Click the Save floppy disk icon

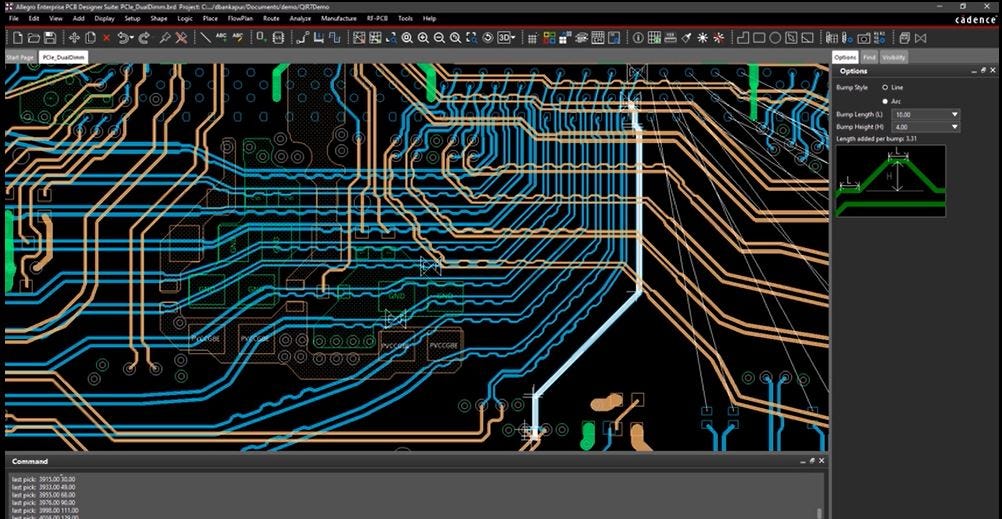point(50,38)
